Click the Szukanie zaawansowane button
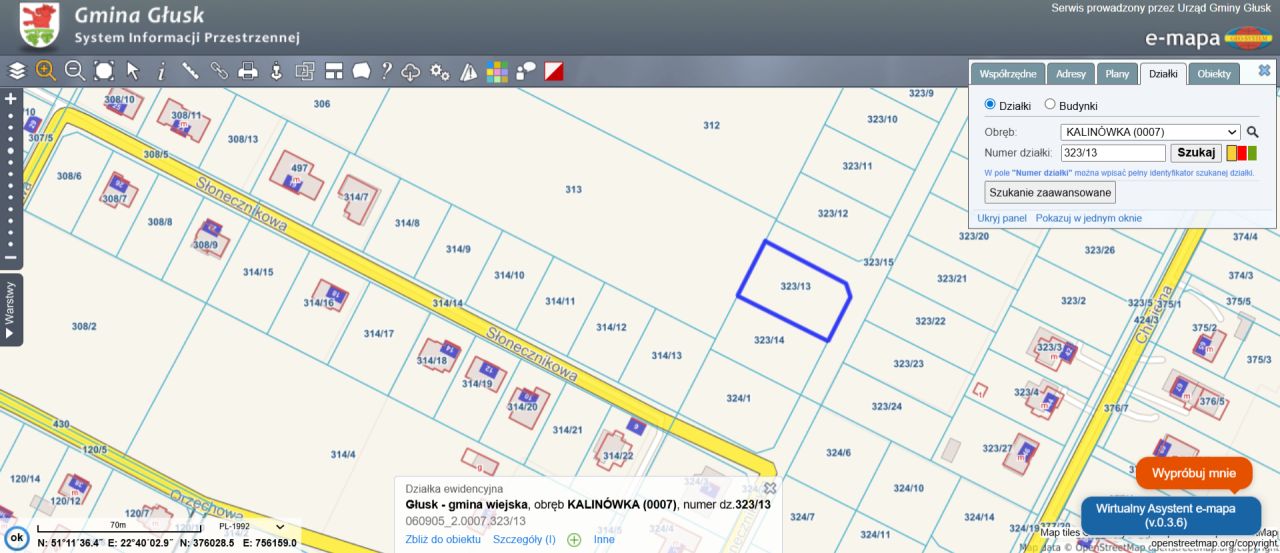Screen dimensions: 1280x553 click(x=1050, y=192)
